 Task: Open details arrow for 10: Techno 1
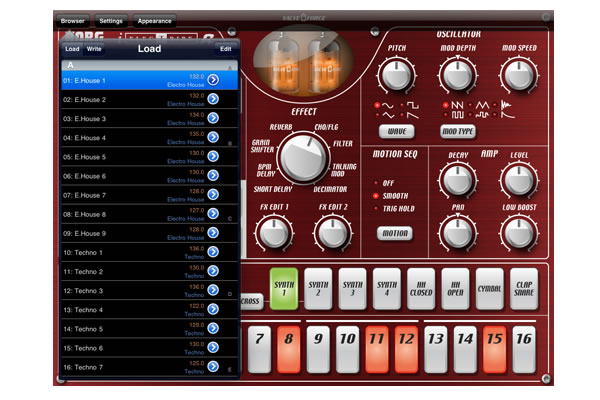[x=213, y=252]
